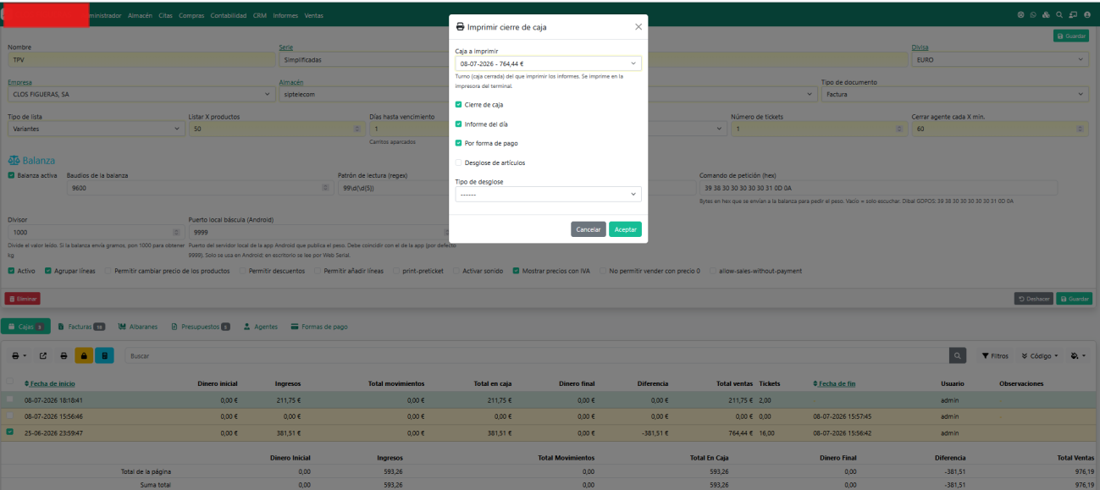This screenshot has height=490, width=1100.
Task: Click the blue calculator icon button
Action: pyautogui.click(x=105, y=356)
